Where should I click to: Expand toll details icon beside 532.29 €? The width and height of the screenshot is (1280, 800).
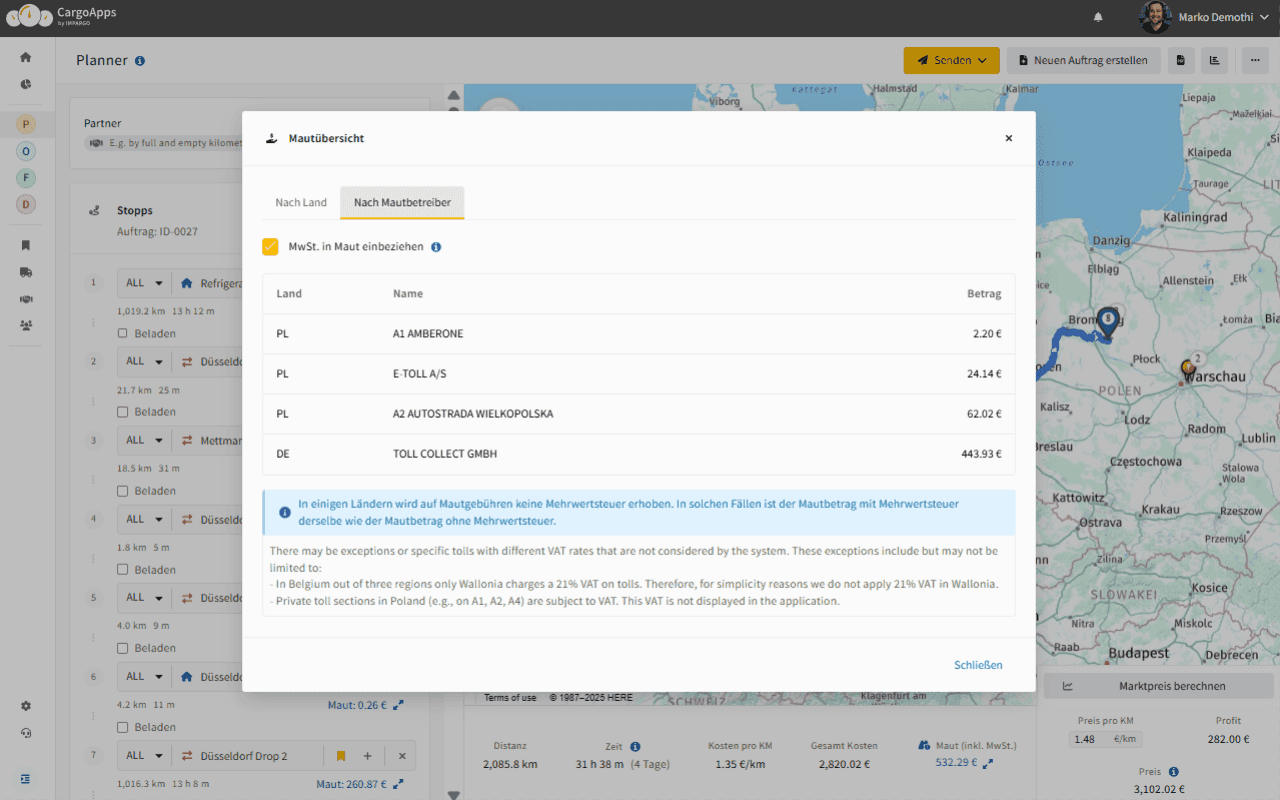pos(988,763)
